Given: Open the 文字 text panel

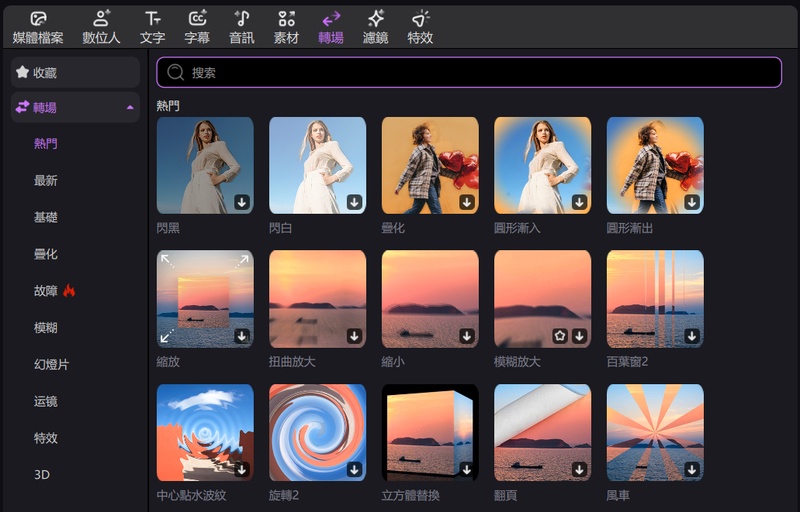Looking at the screenshot, I should tap(152, 27).
